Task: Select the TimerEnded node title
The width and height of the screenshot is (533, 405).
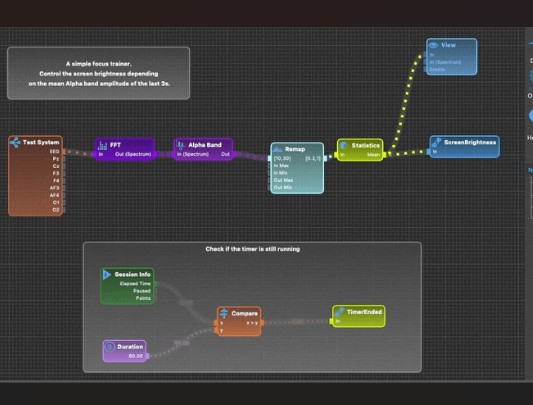Action: (364, 312)
